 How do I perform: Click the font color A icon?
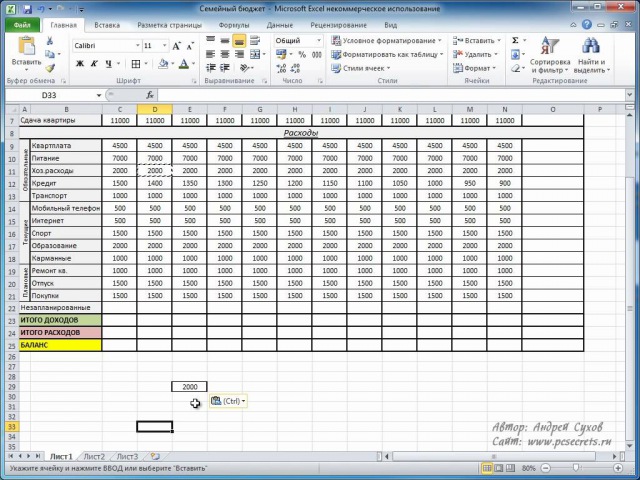click(x=184, y=64)
